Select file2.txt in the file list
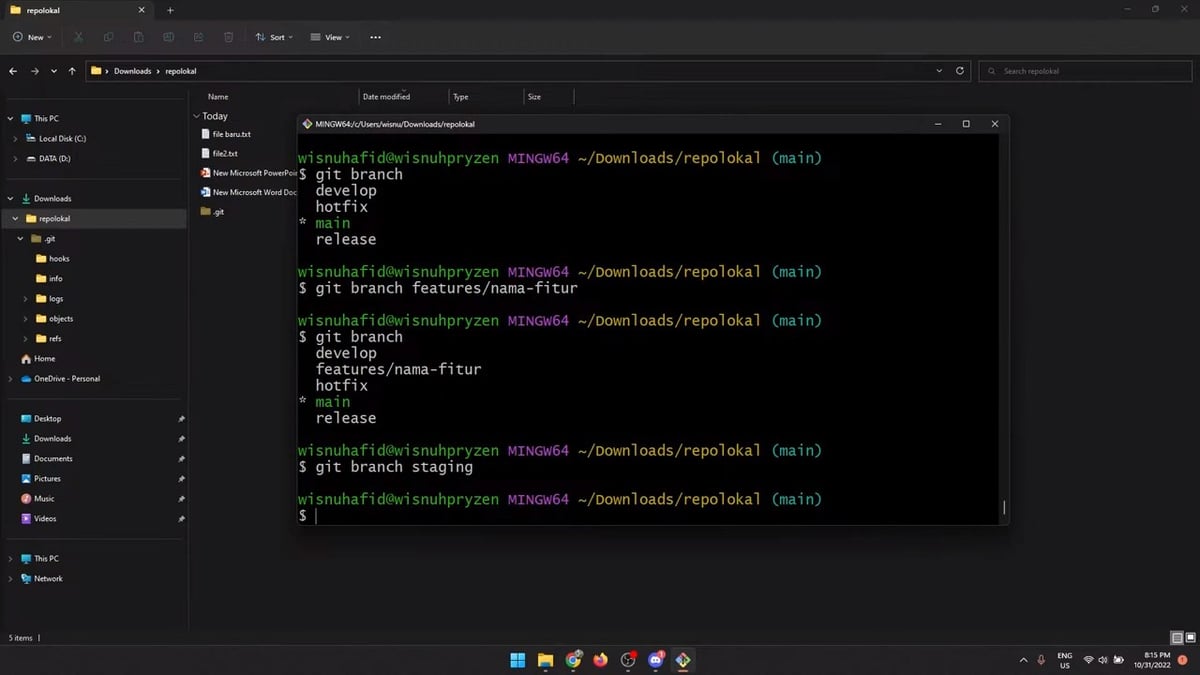Image resolution: width=1200 pixels, height=675 pixels. click(x=225, y=153)
